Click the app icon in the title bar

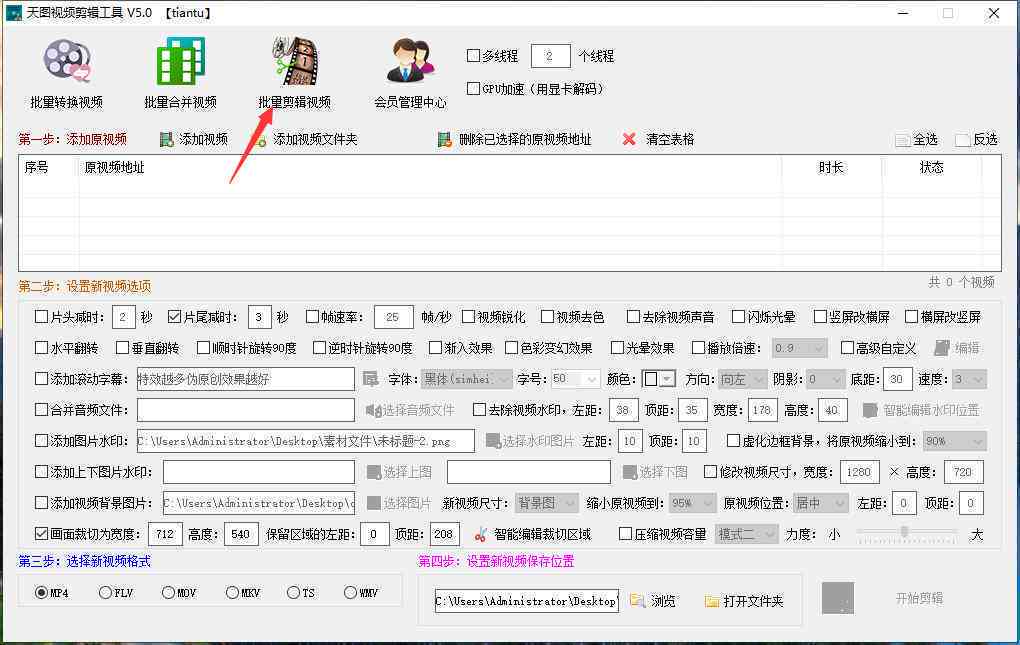(14, 13)
